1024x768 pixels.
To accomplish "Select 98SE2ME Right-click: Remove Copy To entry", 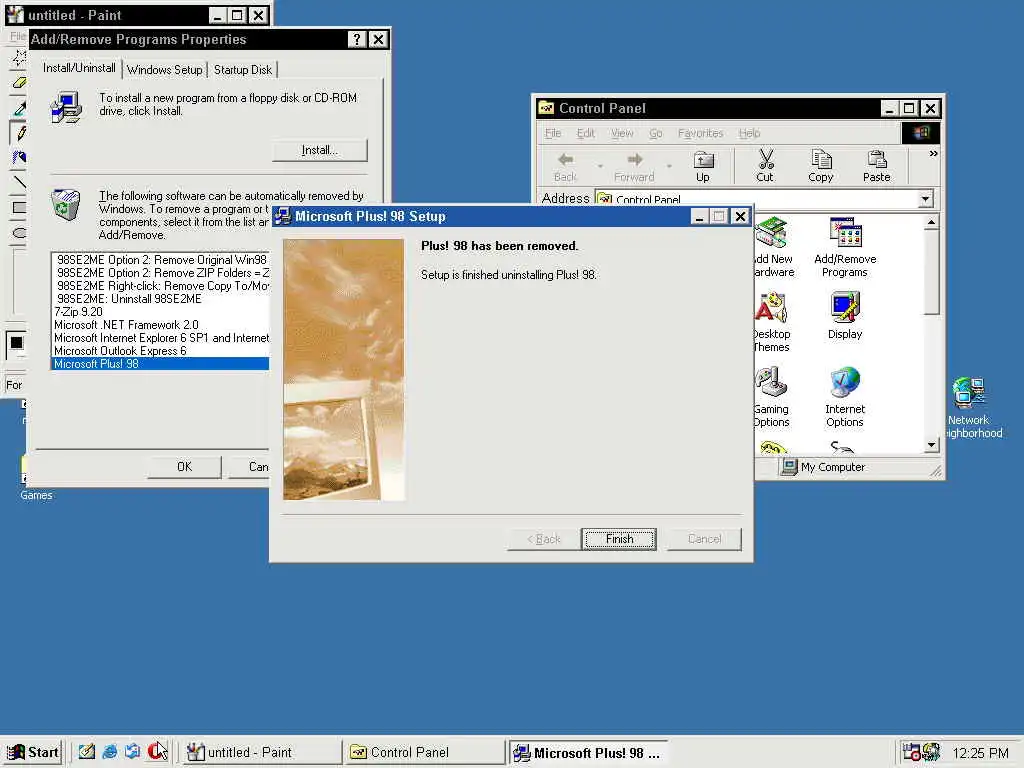I will 160,286.
